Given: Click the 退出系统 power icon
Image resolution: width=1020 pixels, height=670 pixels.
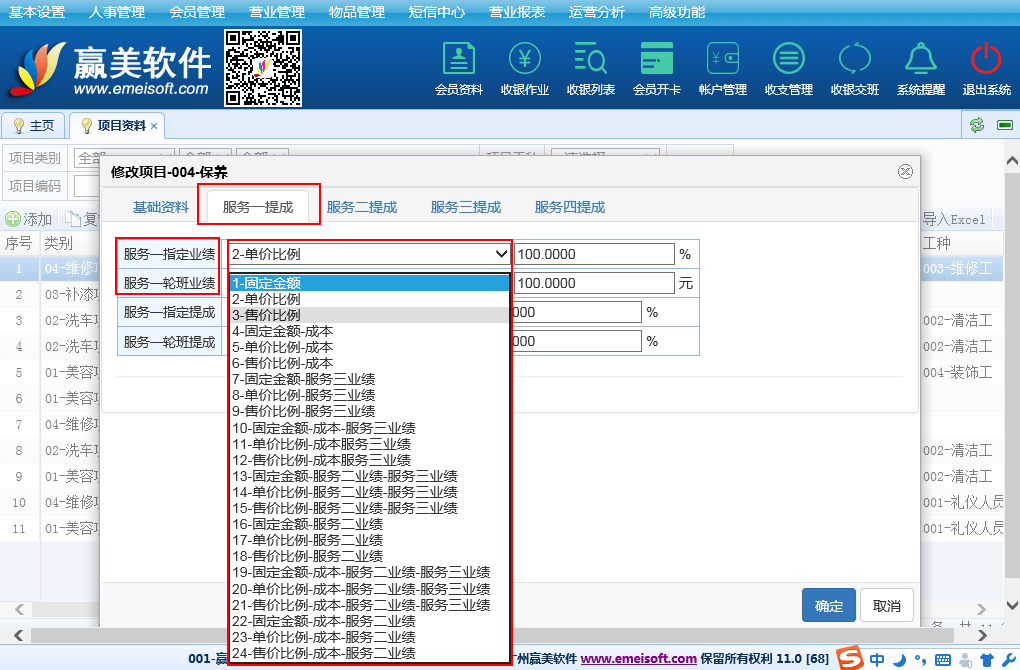Looking at the screenshot, I should pos(986,68).
